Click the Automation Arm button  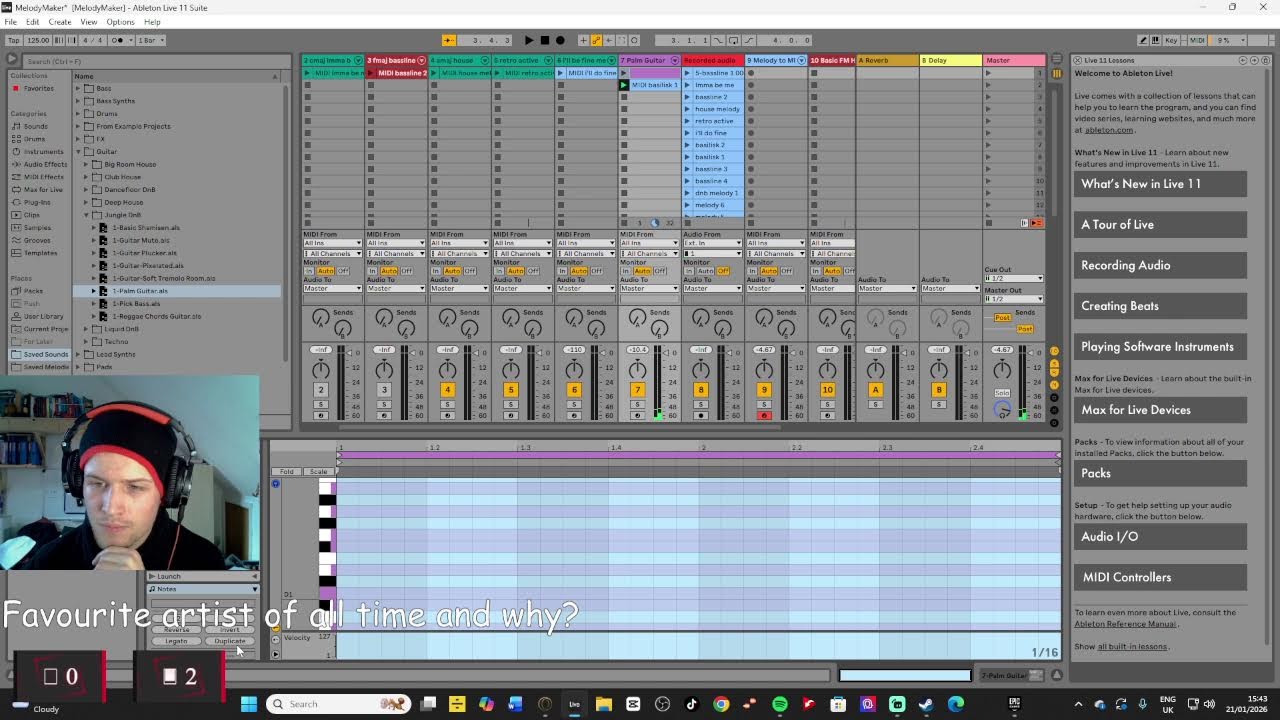[x=596, y=40]
